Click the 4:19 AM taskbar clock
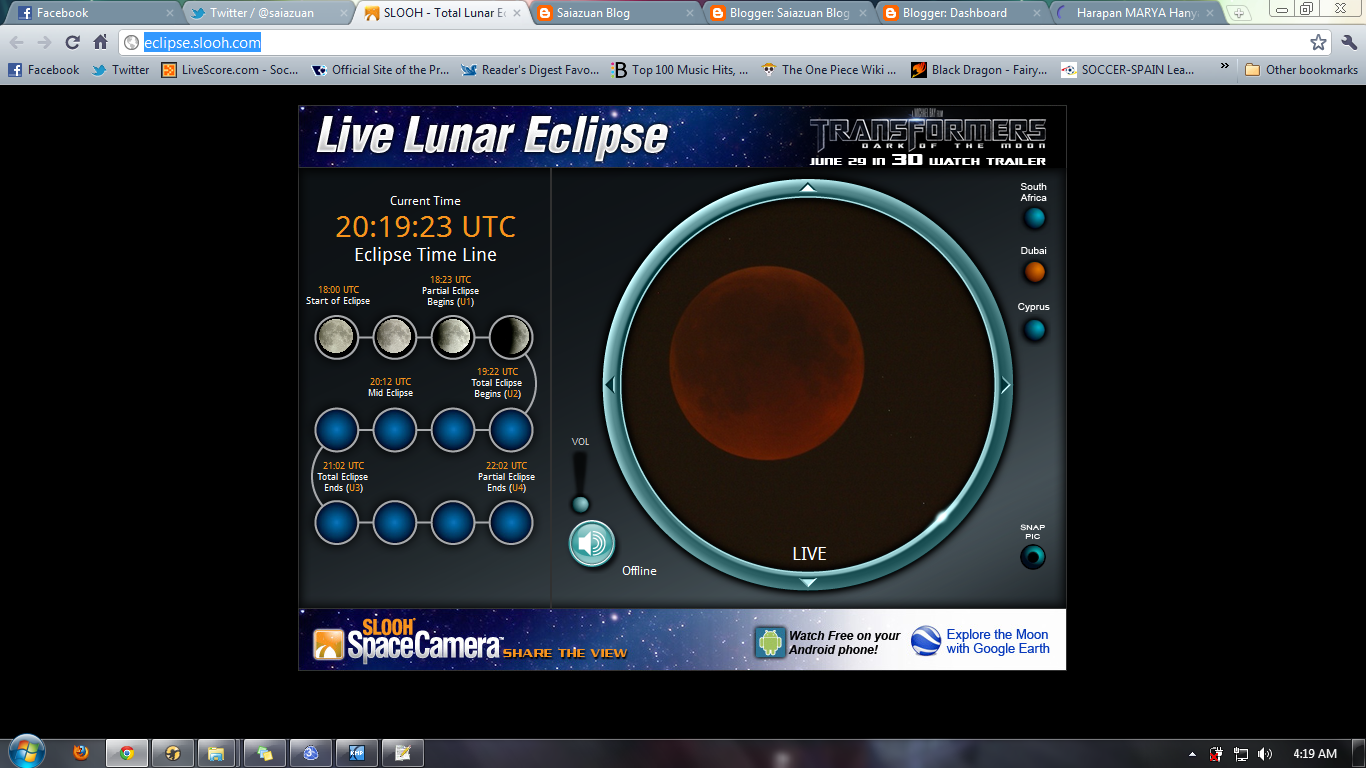Image resolution: width=1366 pixels, height=768 pixels. coord(1315,754)
